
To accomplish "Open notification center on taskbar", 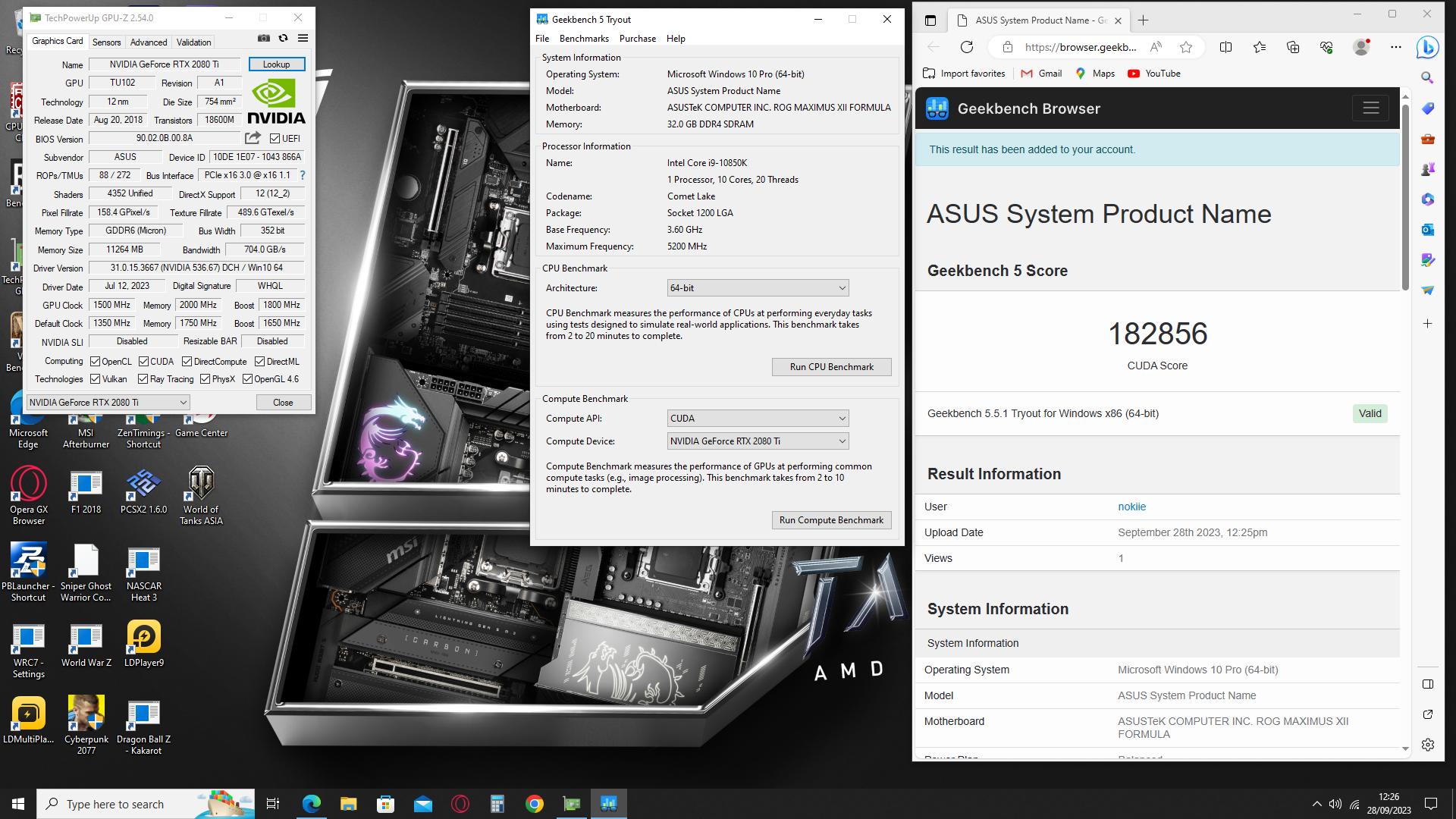I will (x=1431, y=804).
